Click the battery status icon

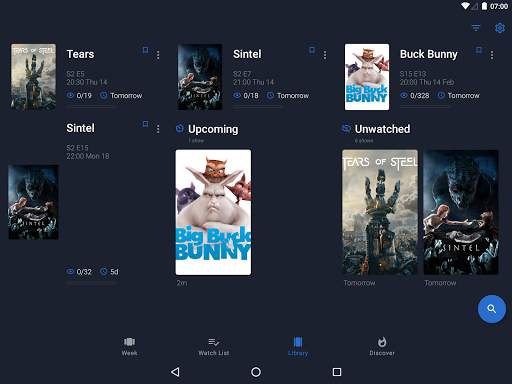[x=484, y=6]
